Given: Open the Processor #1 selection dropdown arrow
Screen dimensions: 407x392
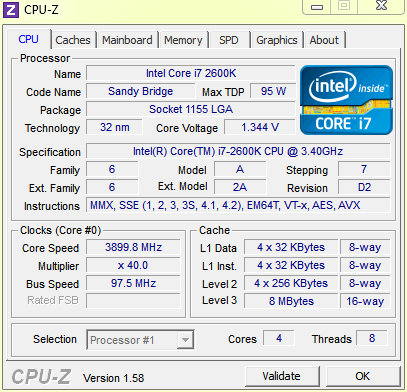Looking at the screenshot, I should point(185,340).
